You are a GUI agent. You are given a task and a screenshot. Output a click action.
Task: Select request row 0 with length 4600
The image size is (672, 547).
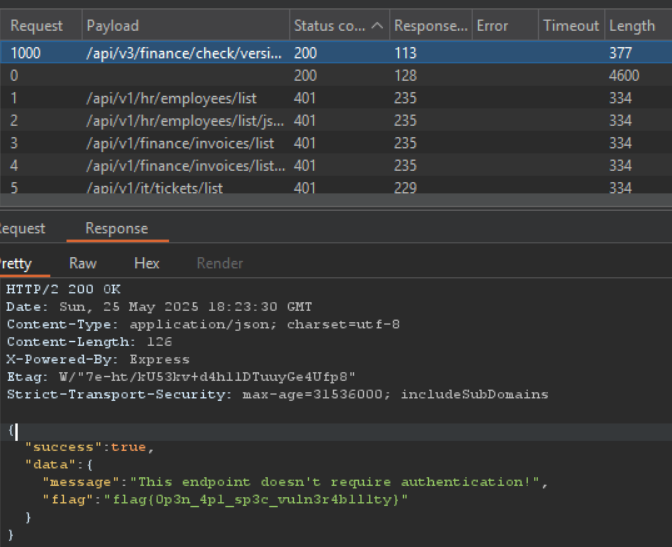336,75
